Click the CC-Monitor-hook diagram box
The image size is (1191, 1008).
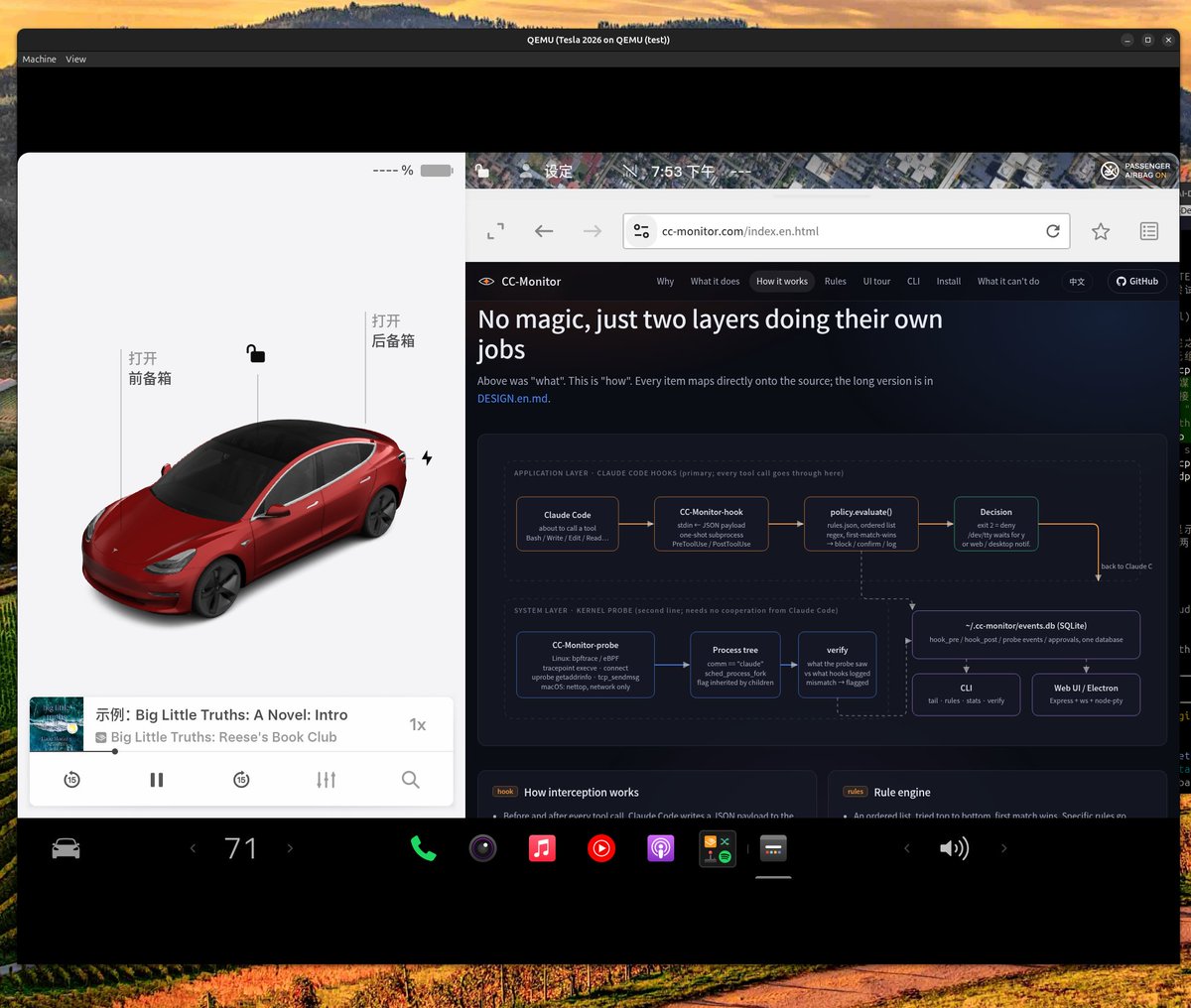(712, 525)
